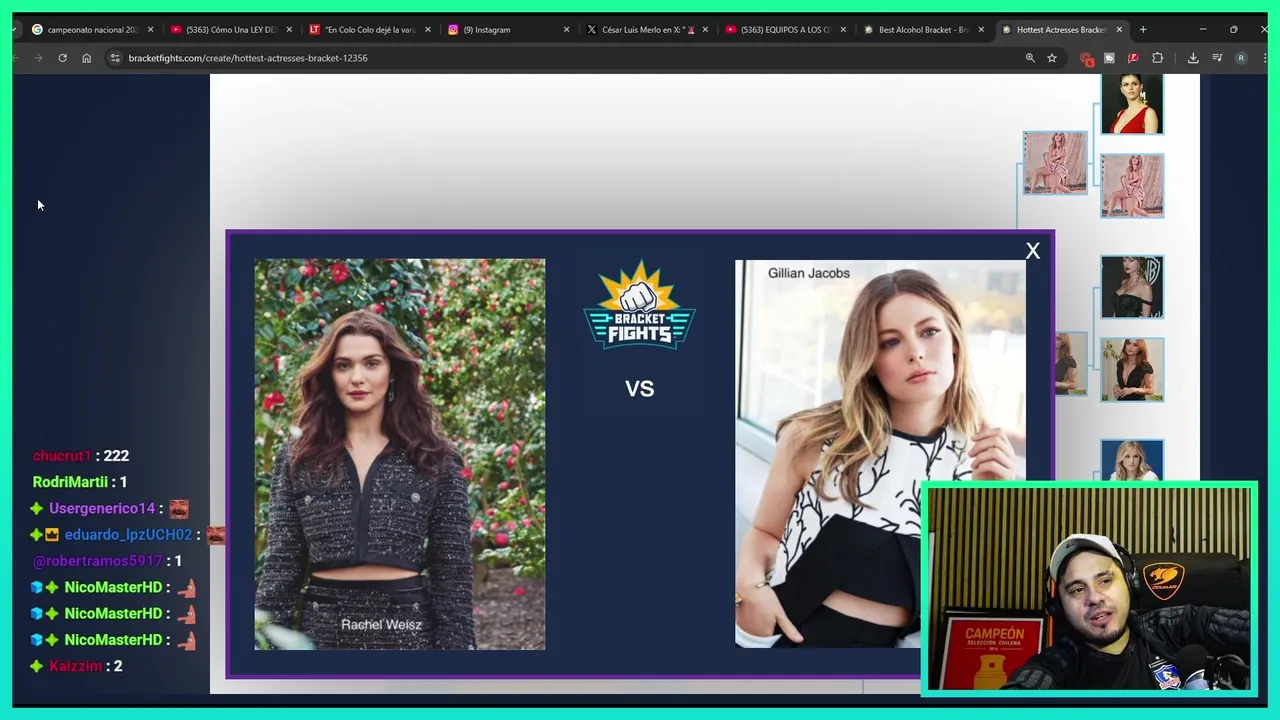Viewport: 1280px width, 720px height.
Task: Select redhead in black dress thumbnail
Action: click(1132, 370)
